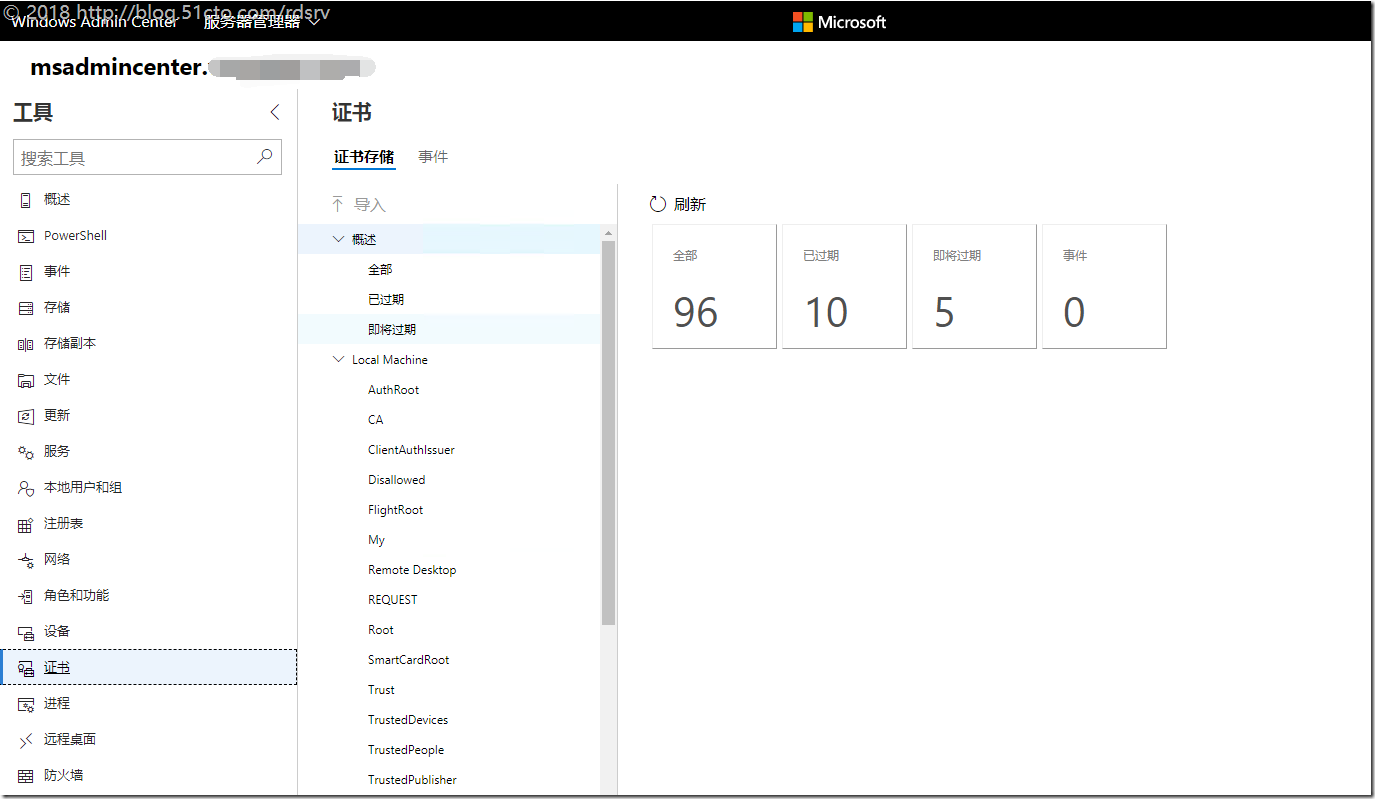The image size is (1375, 799).
Task: Click the Events (事件) sidebar icon
Action: 26,272
